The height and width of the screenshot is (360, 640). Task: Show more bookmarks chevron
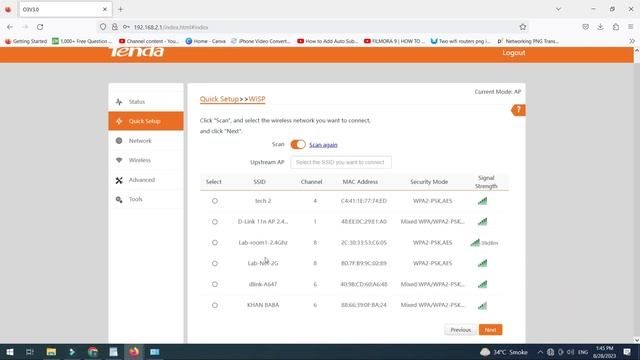pyautogui.click(x=632, y=41)
